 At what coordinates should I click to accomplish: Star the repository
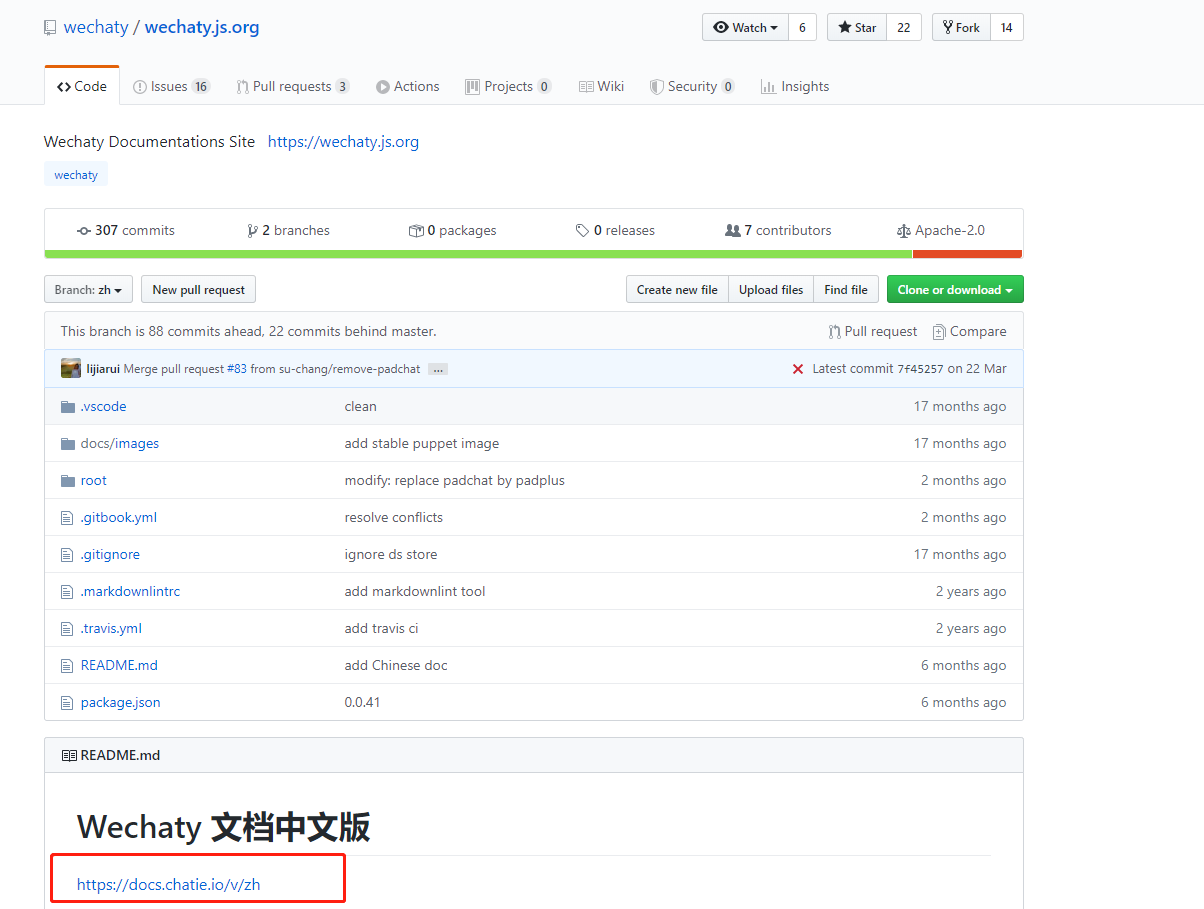pyautogui.click(x=857, y=28)
